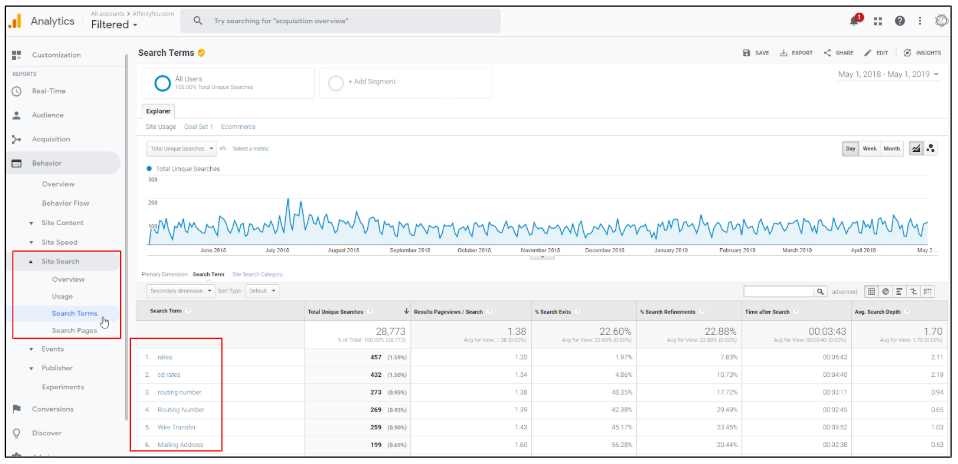Select the Explorer tab

(x=158, y=111)
